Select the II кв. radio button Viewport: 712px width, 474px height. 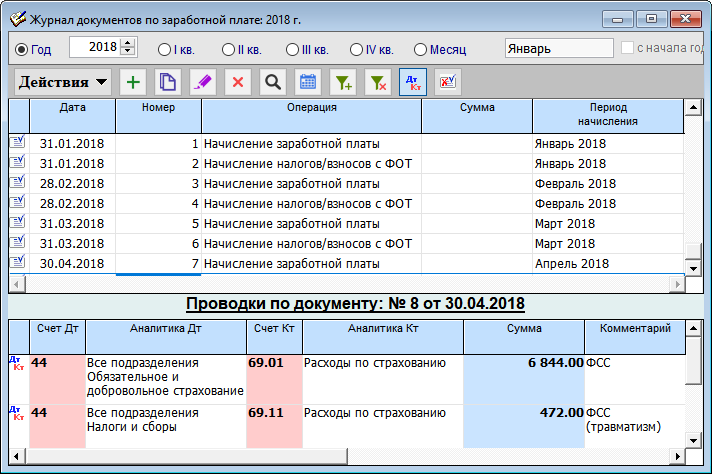(x=228, y=49)
